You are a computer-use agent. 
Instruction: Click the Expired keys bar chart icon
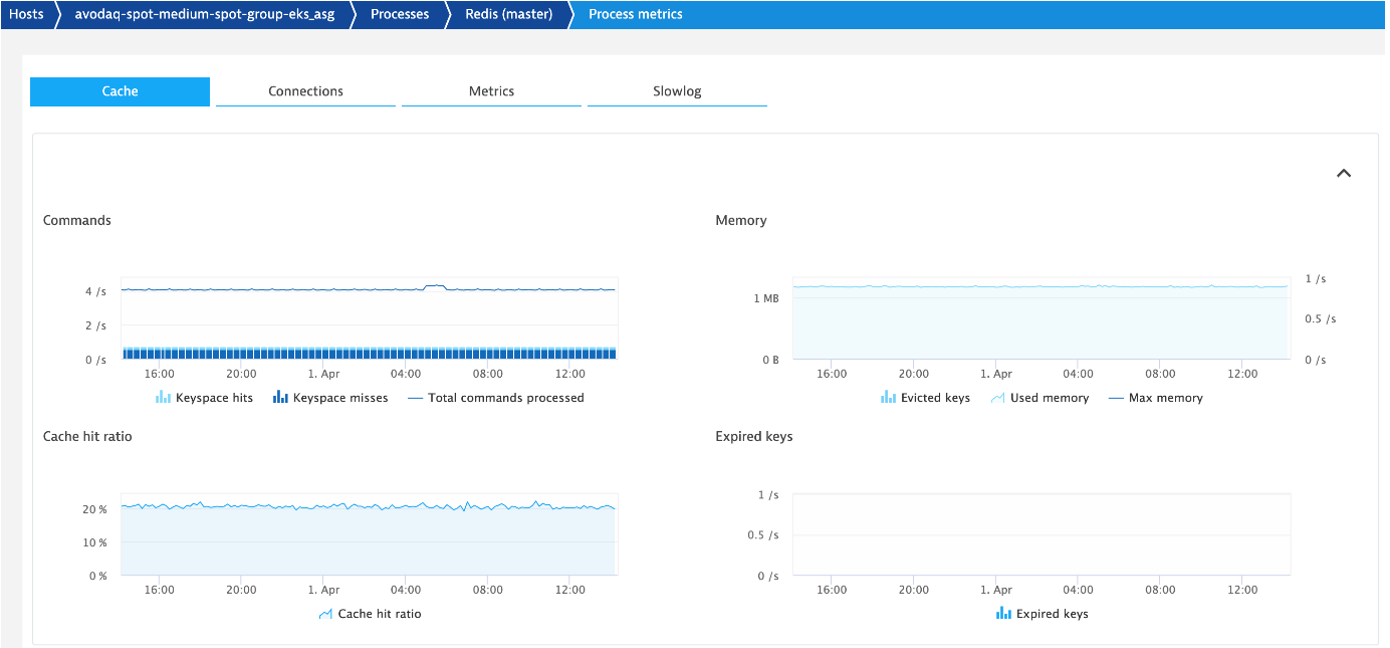coord(1002,613)
